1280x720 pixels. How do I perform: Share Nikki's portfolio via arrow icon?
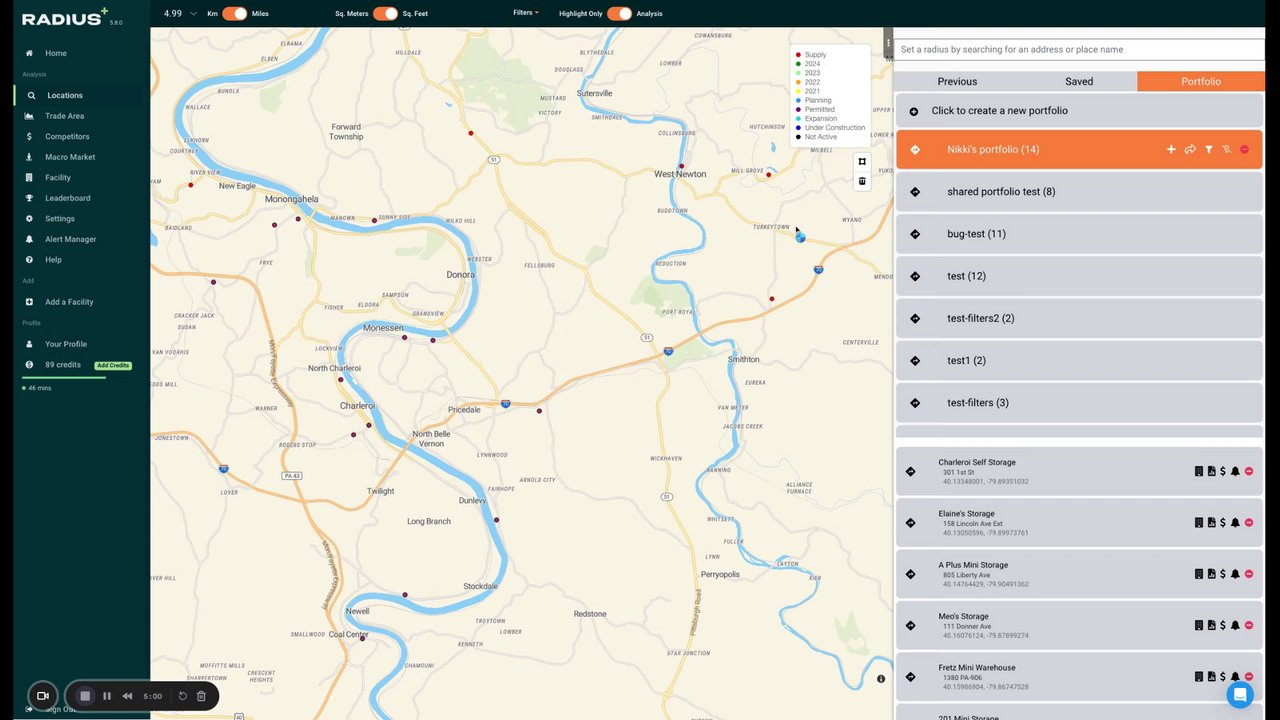pyautogui.click(x=1190, y=149)
